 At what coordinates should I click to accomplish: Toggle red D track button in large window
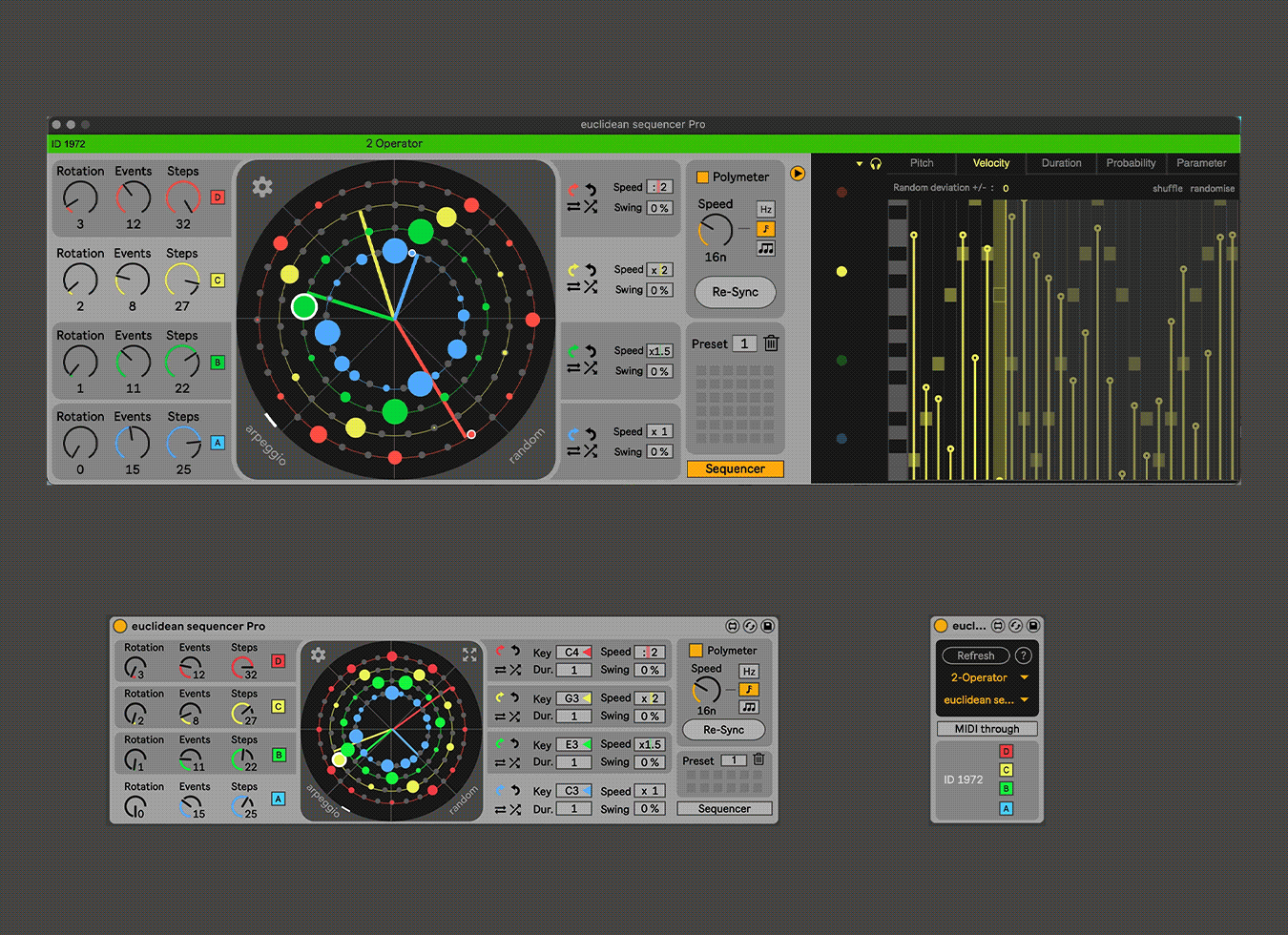(218, 197)
